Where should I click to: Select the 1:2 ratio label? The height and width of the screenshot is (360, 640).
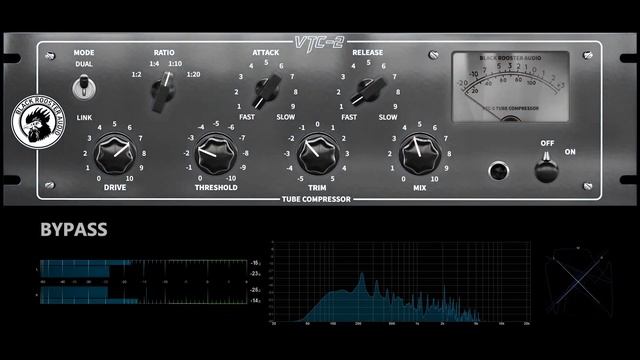(x=136, y=75)
